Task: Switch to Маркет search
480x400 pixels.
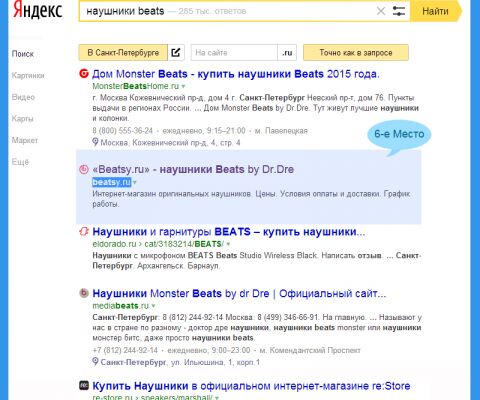Action: click(x=25, y=140)
